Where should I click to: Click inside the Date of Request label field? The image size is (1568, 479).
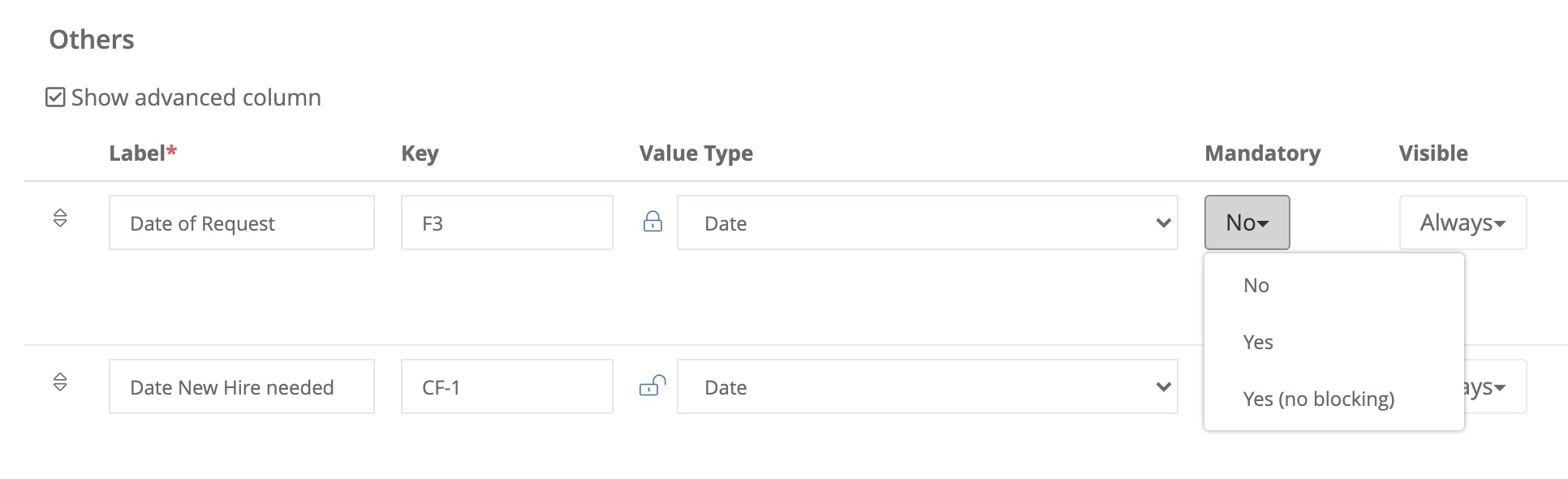241,222
